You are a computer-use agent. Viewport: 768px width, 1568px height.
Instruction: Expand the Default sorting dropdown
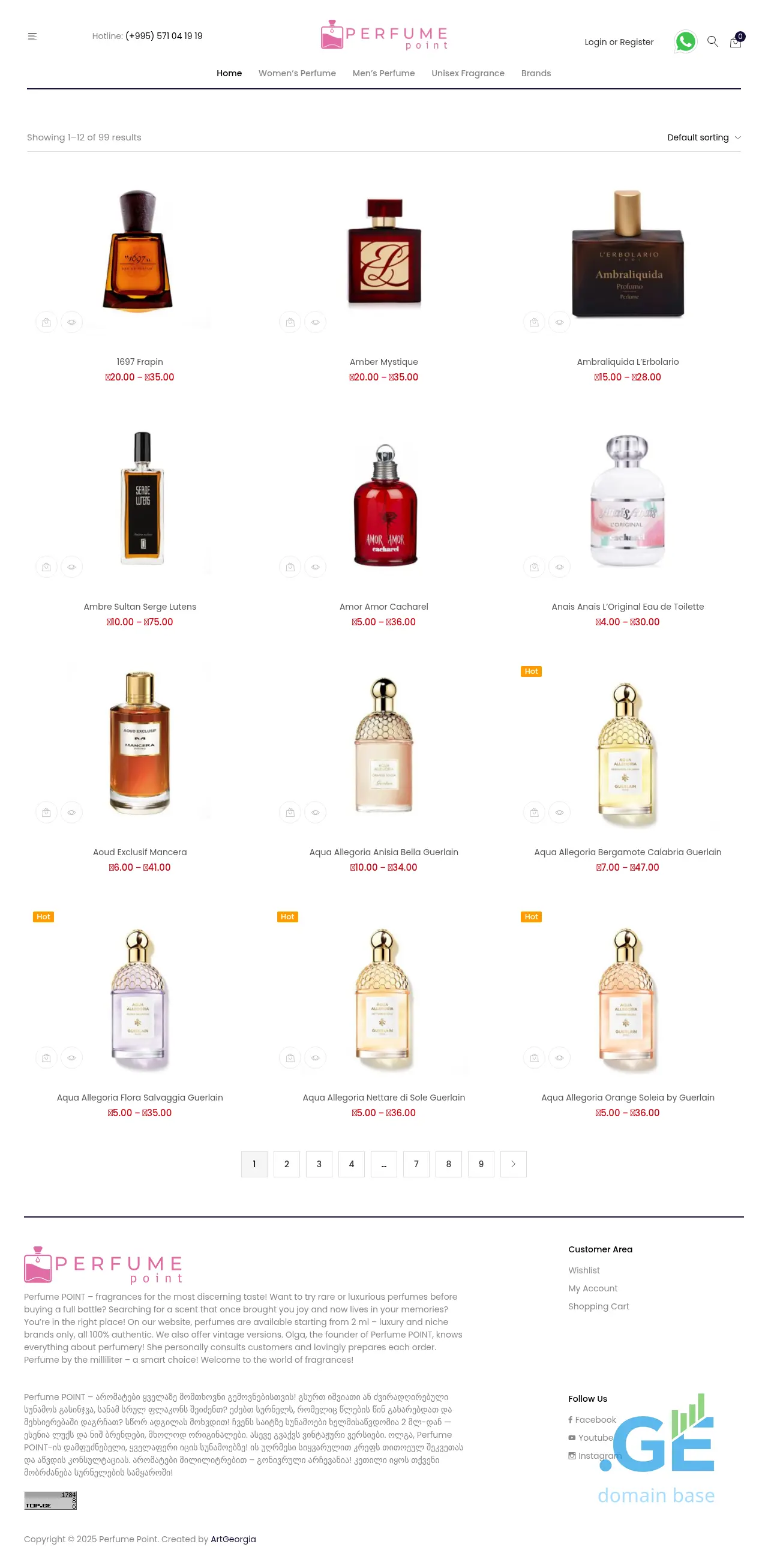pos(703,137)
